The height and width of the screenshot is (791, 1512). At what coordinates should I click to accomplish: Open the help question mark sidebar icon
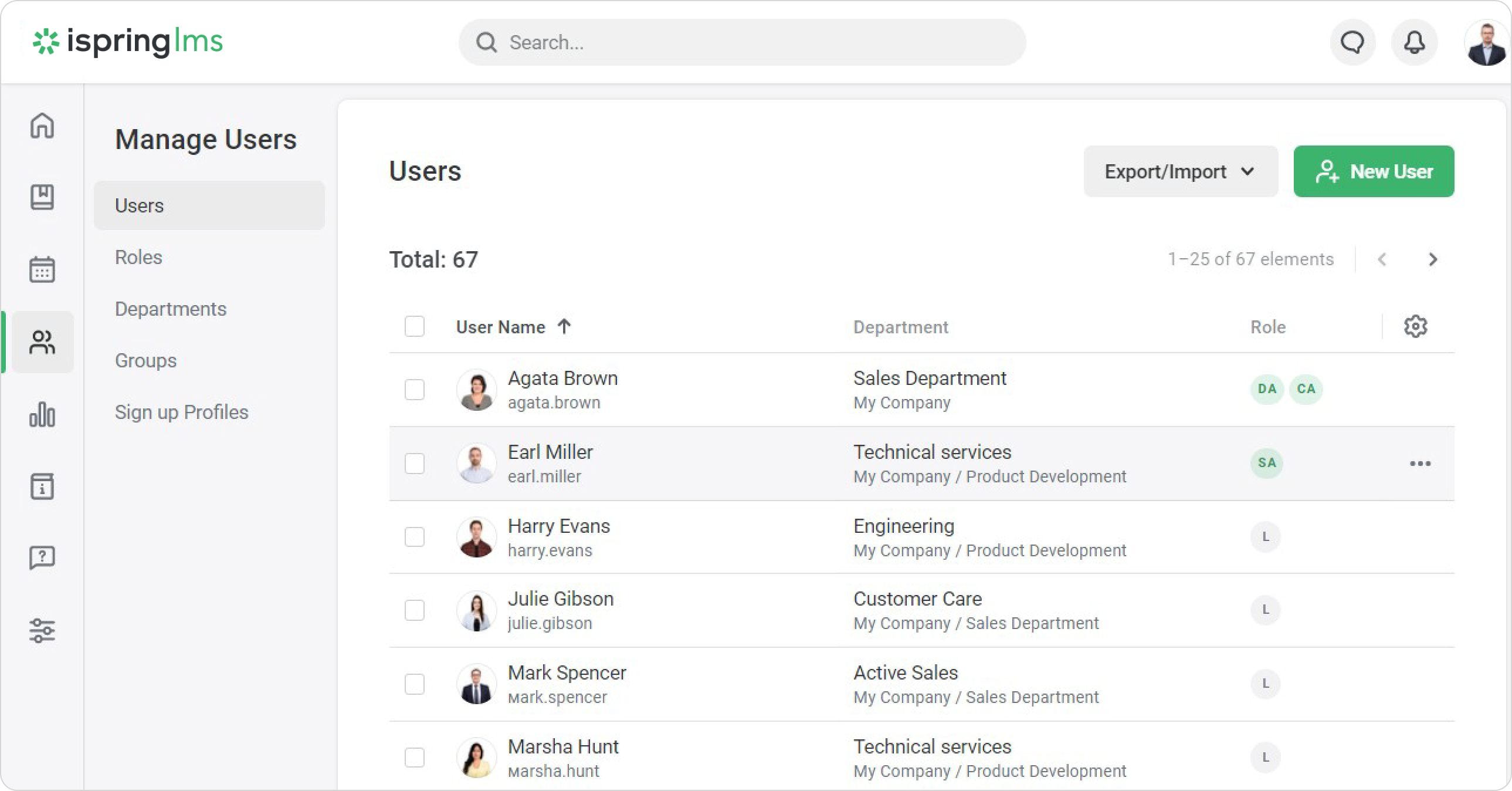[x=42, y=558]
